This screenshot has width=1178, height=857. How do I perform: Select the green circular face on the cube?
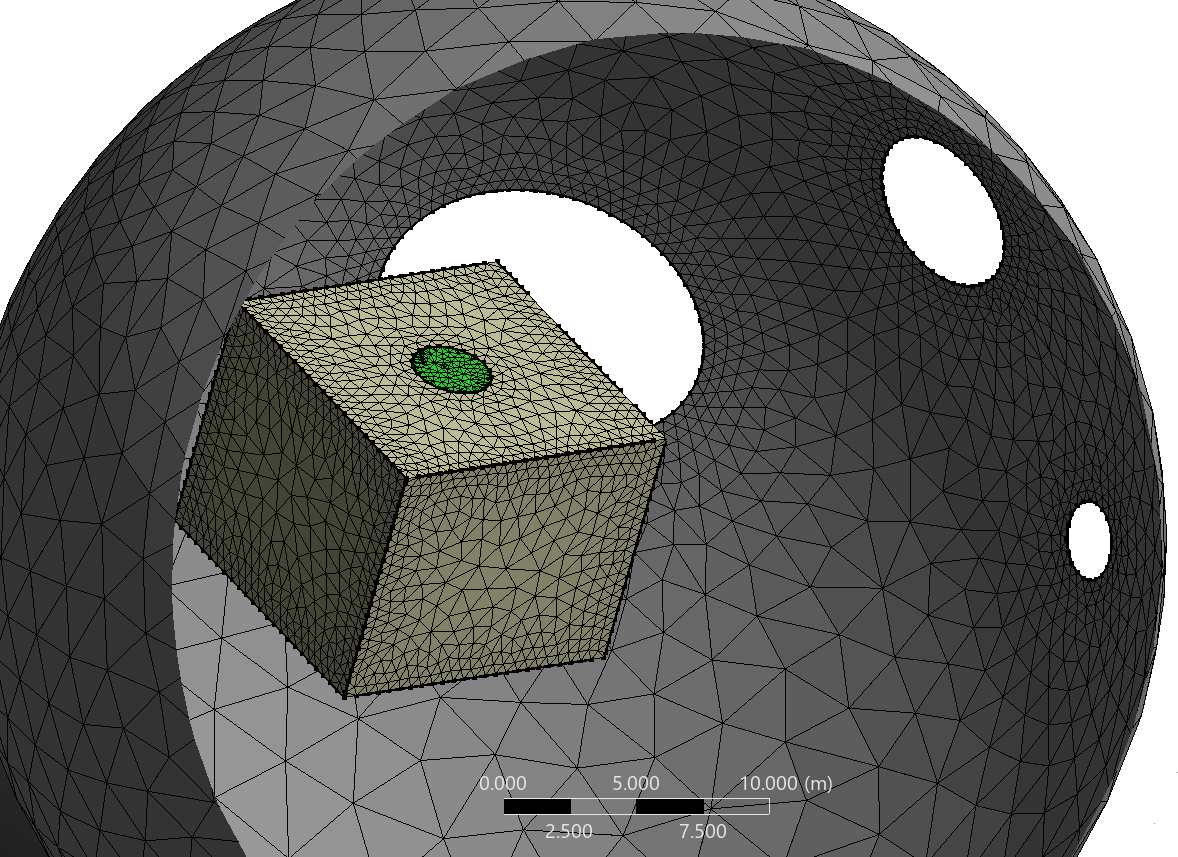click(x=451, y=369)
